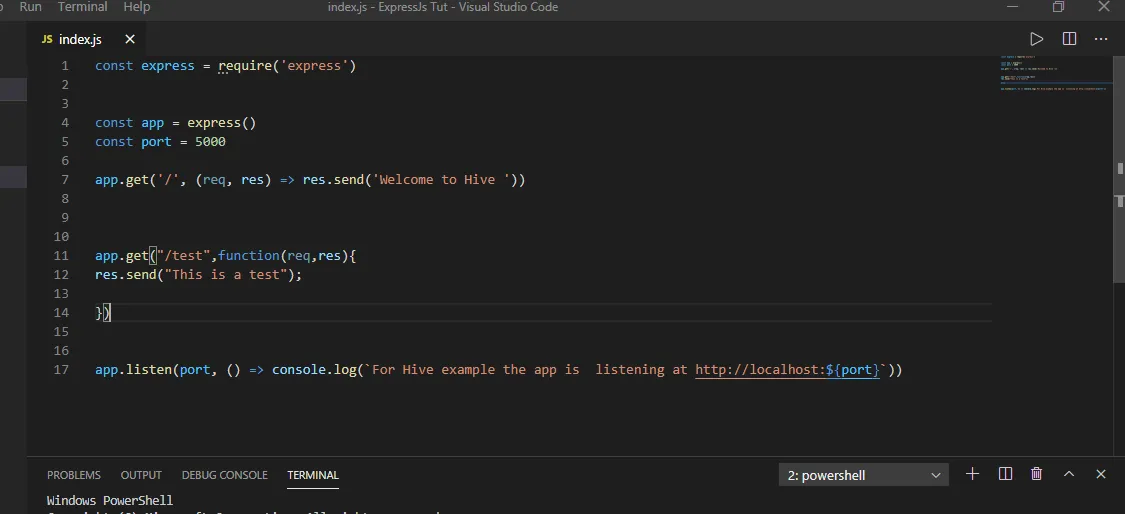This screenshot has width=1125, height=514.
Task: Click the 'Welcome to Hive ' string
Action: point(441,179)
